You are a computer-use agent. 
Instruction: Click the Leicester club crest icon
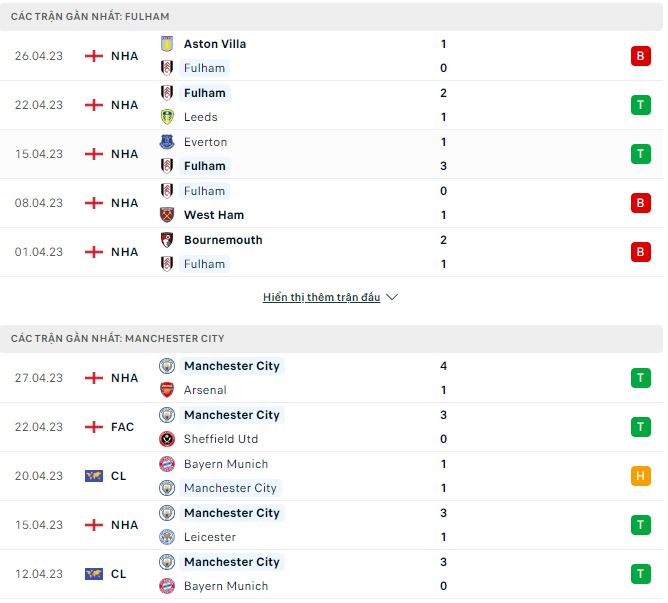point(167,537)
